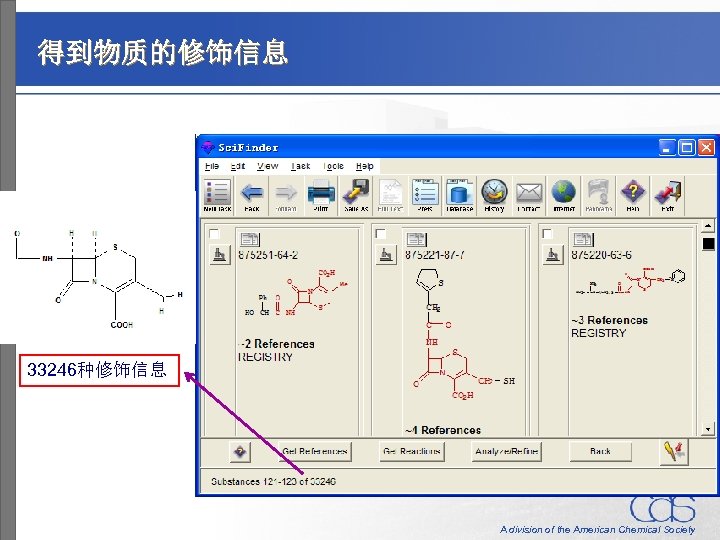Viewport: 720px width, 540px height.
Task: Maximize the SciFinder window
Action: [x=686, y=147]
